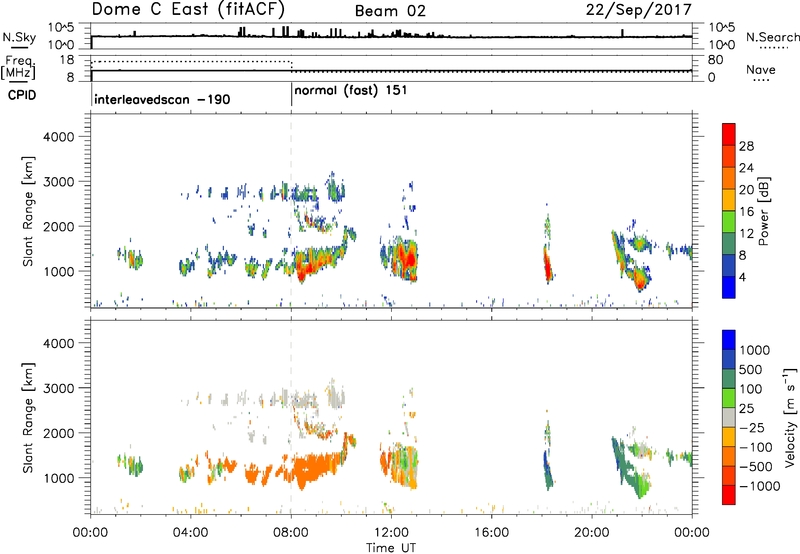
Task: Click the "04:00" time axis label
Action: click(191, 532)
